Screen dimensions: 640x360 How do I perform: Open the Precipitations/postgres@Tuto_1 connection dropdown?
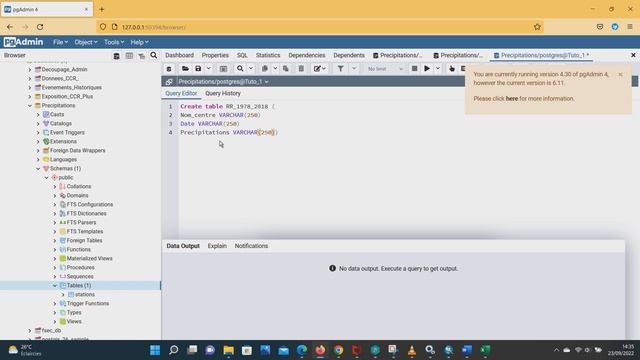click(223, 82)
